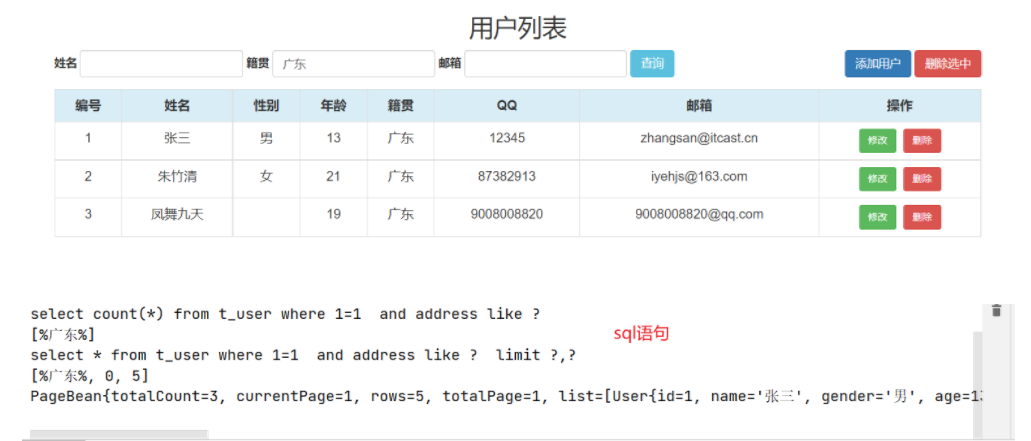The image size is (1031, 441).
Task: Click the 查询 search button
Action: coord(652,64)
